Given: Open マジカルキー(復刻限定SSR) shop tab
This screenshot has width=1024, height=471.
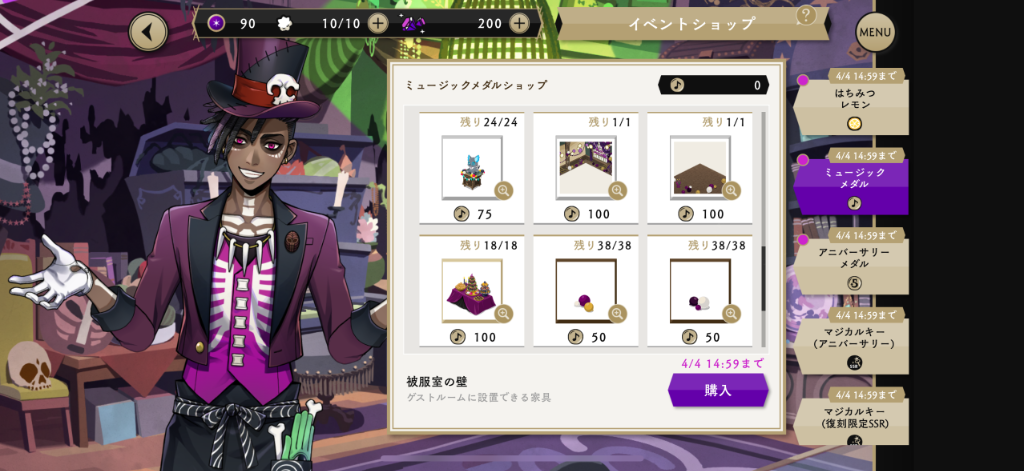Looking at the screenshot, I should click(851, 416).
